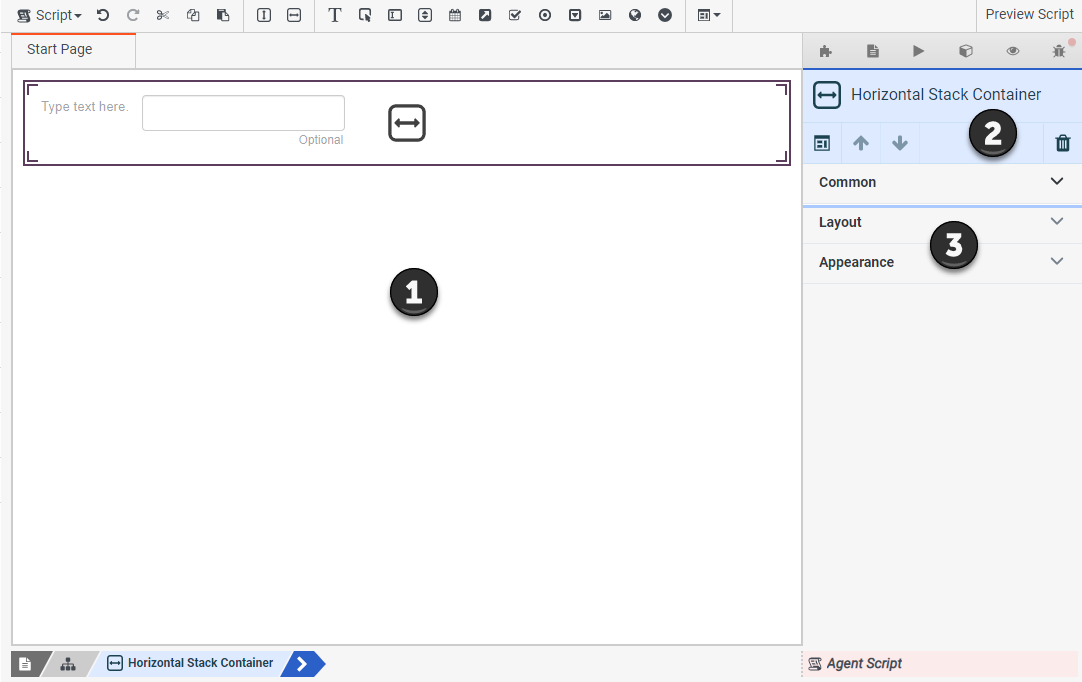Click the Preview Script button
Viewport: 1082px width, 682px height.
pos(1029,14)
